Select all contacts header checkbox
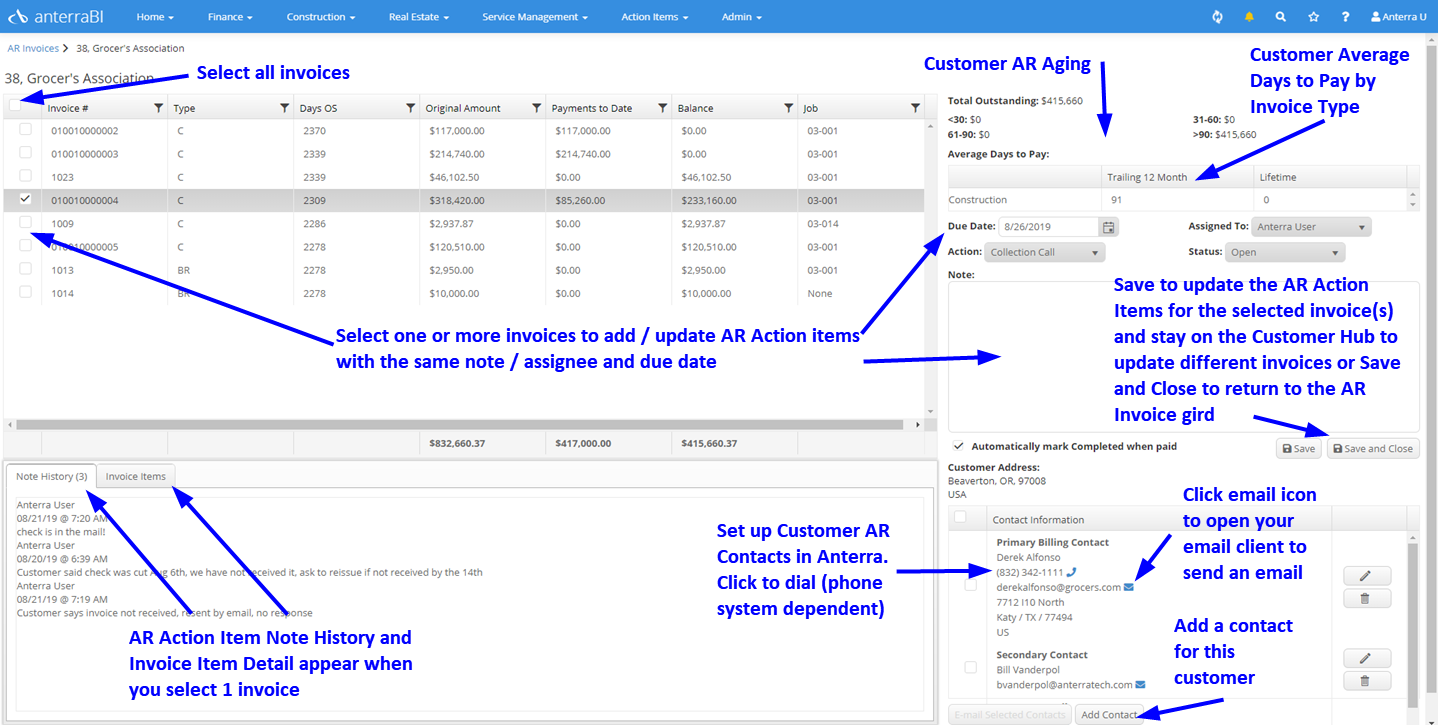 960,517
